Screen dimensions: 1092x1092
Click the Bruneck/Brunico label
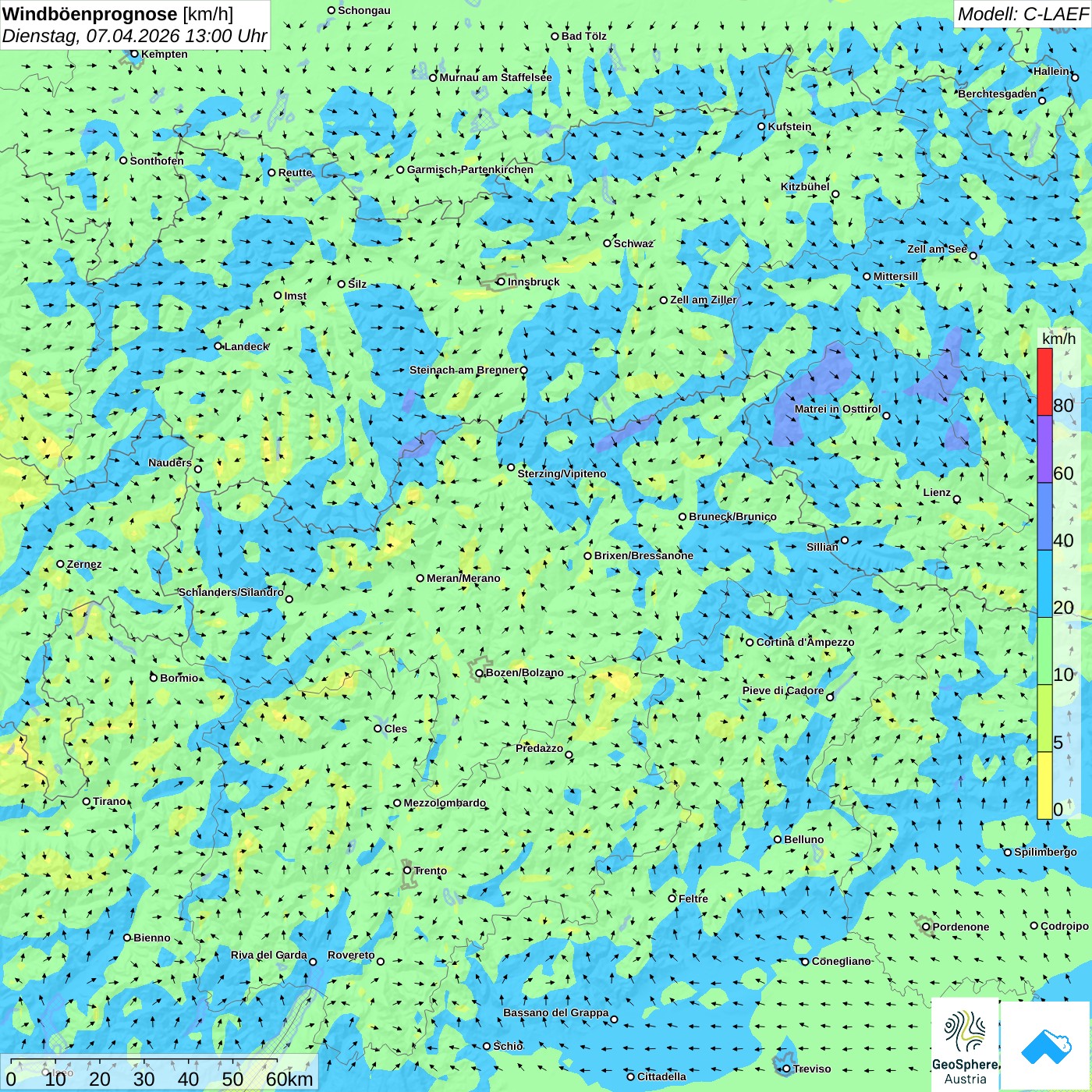tap(732, 516)
